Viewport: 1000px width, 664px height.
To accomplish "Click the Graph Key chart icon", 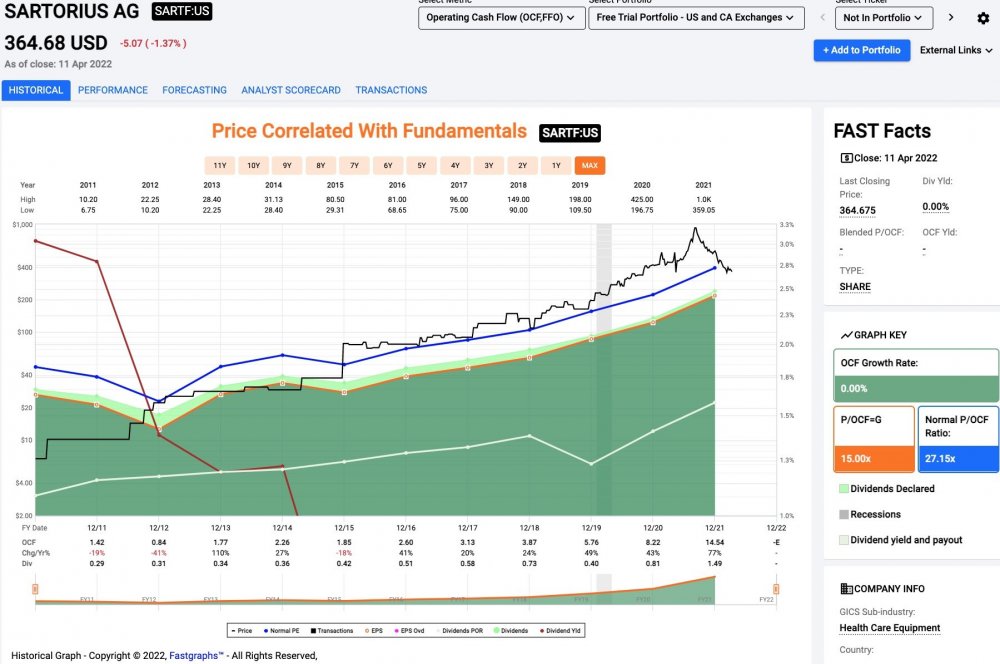I will click(846, 335).
